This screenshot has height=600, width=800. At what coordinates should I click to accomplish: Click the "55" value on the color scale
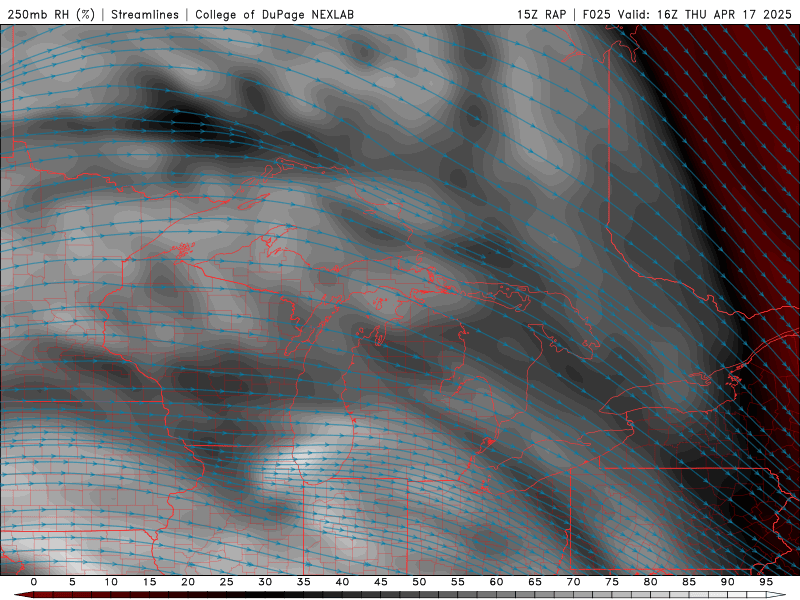click(458, 582)
